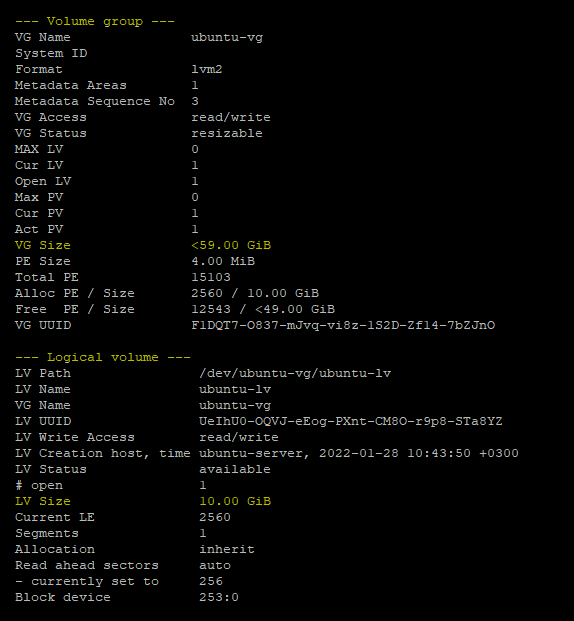The width and height of the screenshot is (574, 621).
Task: Click the 'Logical volume' section header
Action: [103, 357]
